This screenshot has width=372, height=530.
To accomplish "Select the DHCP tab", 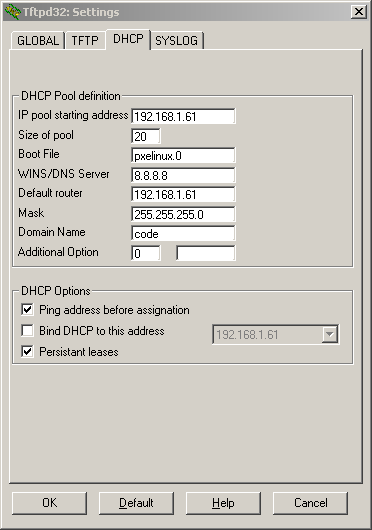I will [128, 39].
